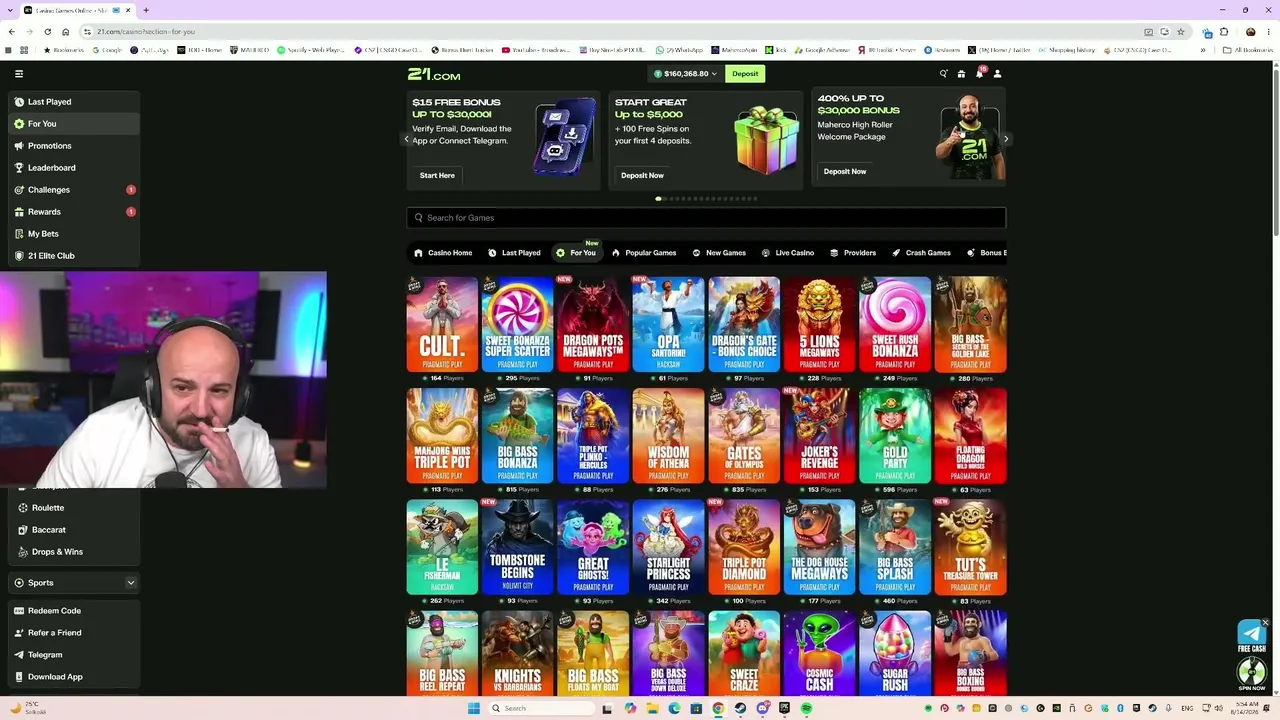Image resolution: width=1280 pixels, height=720 pixels.
Task: Switch to the Casino Home tab
Action: pos(443,253)
